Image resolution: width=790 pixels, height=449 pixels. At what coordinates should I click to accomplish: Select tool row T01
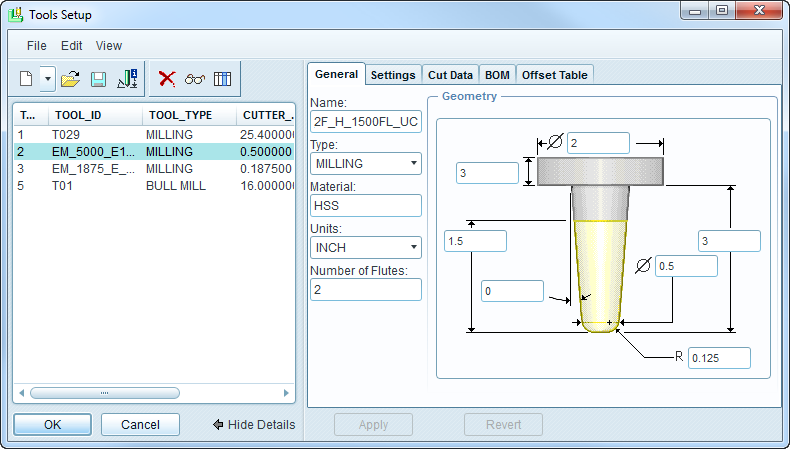[154, 186]
